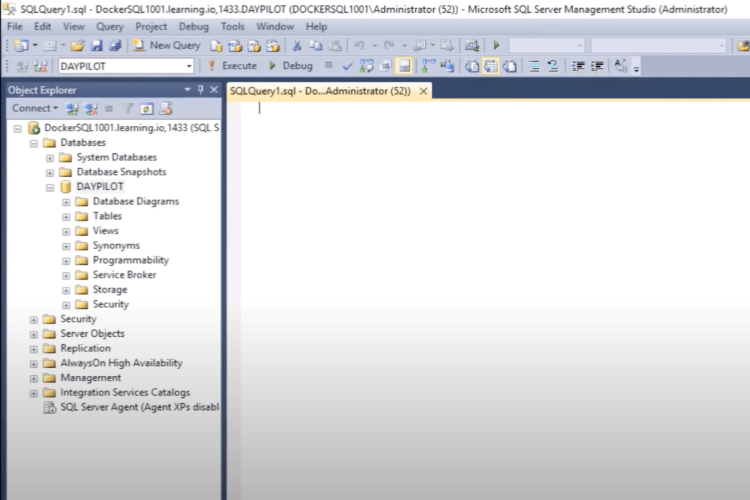
Task: Open the Help menu
Action: [x=316, y=26]
